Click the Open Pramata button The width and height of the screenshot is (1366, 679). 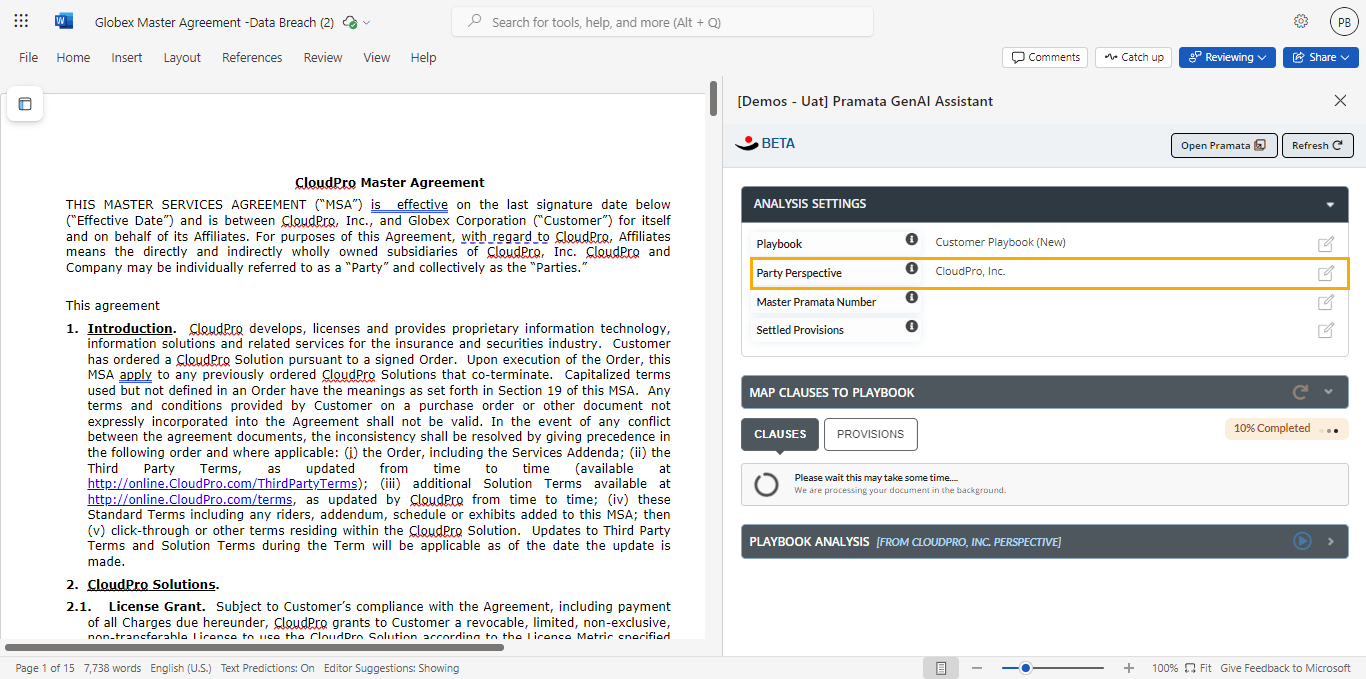[1224, 145]
